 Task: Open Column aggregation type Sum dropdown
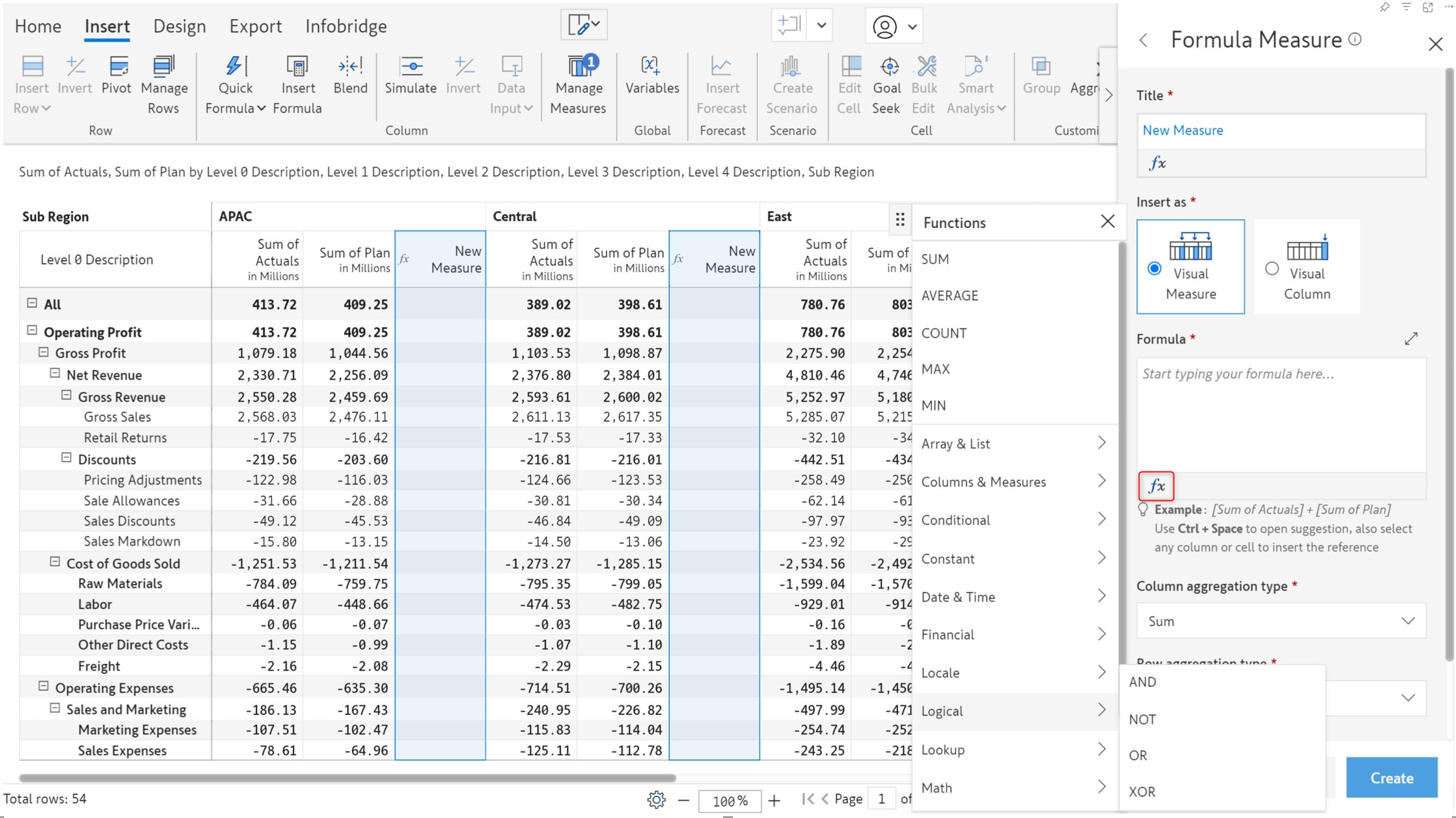click(1281, 621)
